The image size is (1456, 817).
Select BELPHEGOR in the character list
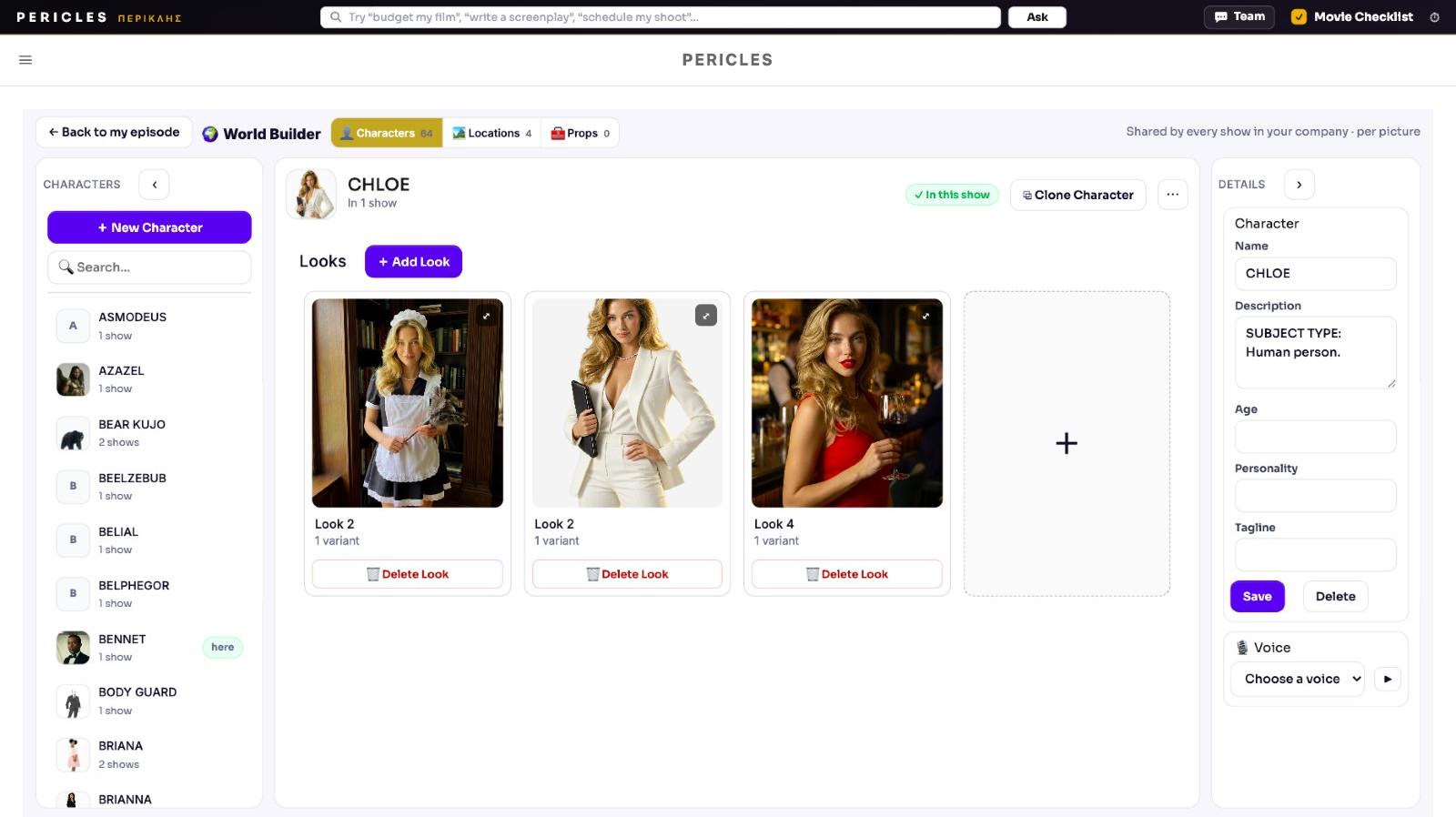(149, 594)
